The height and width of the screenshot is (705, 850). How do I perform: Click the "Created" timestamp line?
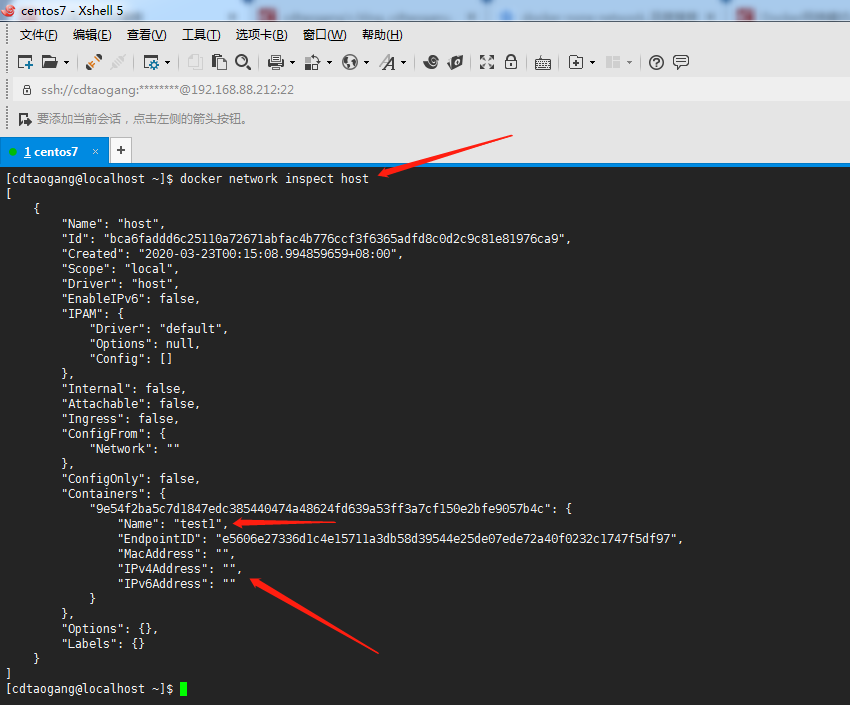[x=233, y=254]
